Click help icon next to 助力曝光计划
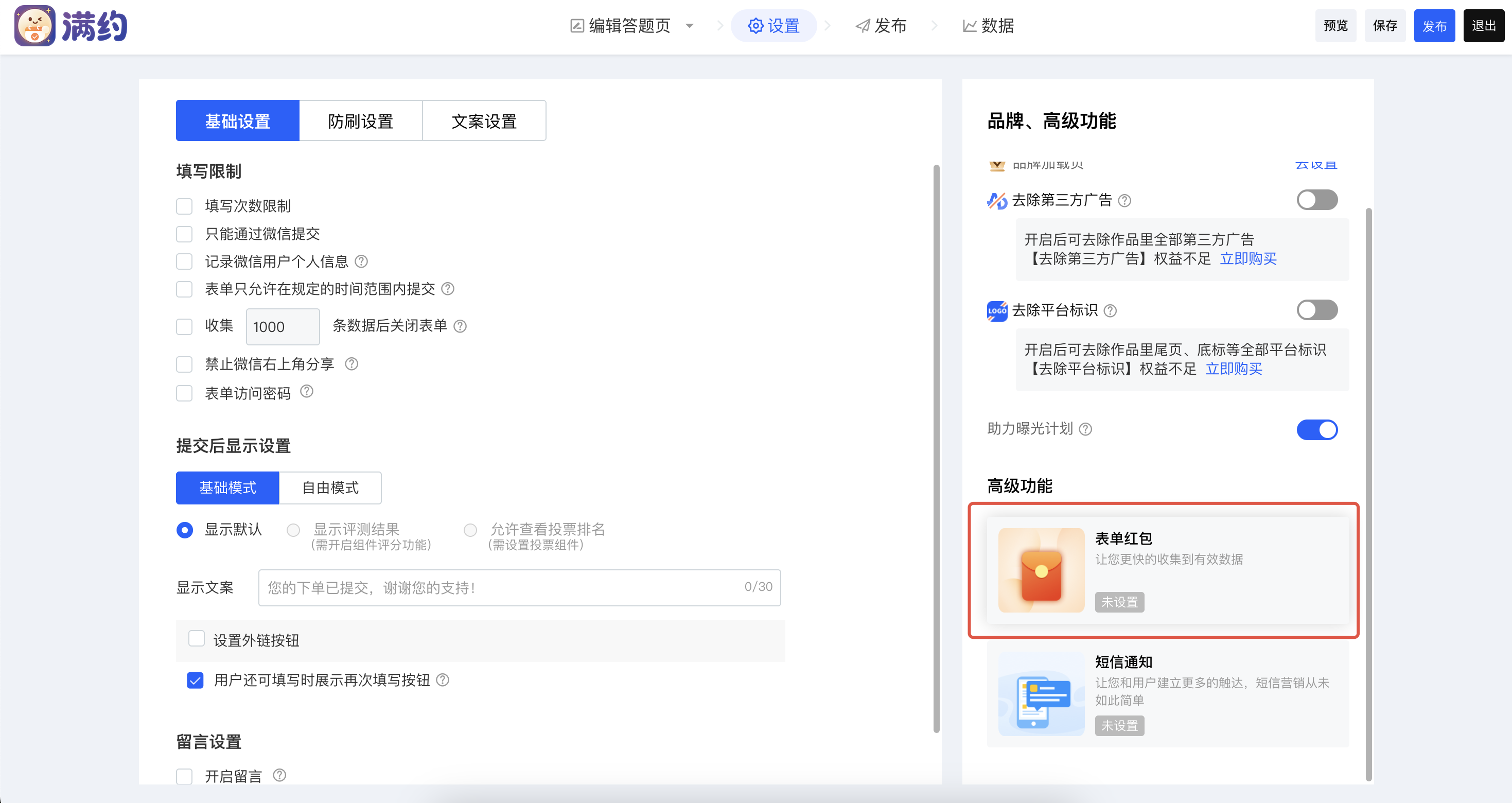The height and width of the screenshot is (803, 1512). tap(1085, 430)
